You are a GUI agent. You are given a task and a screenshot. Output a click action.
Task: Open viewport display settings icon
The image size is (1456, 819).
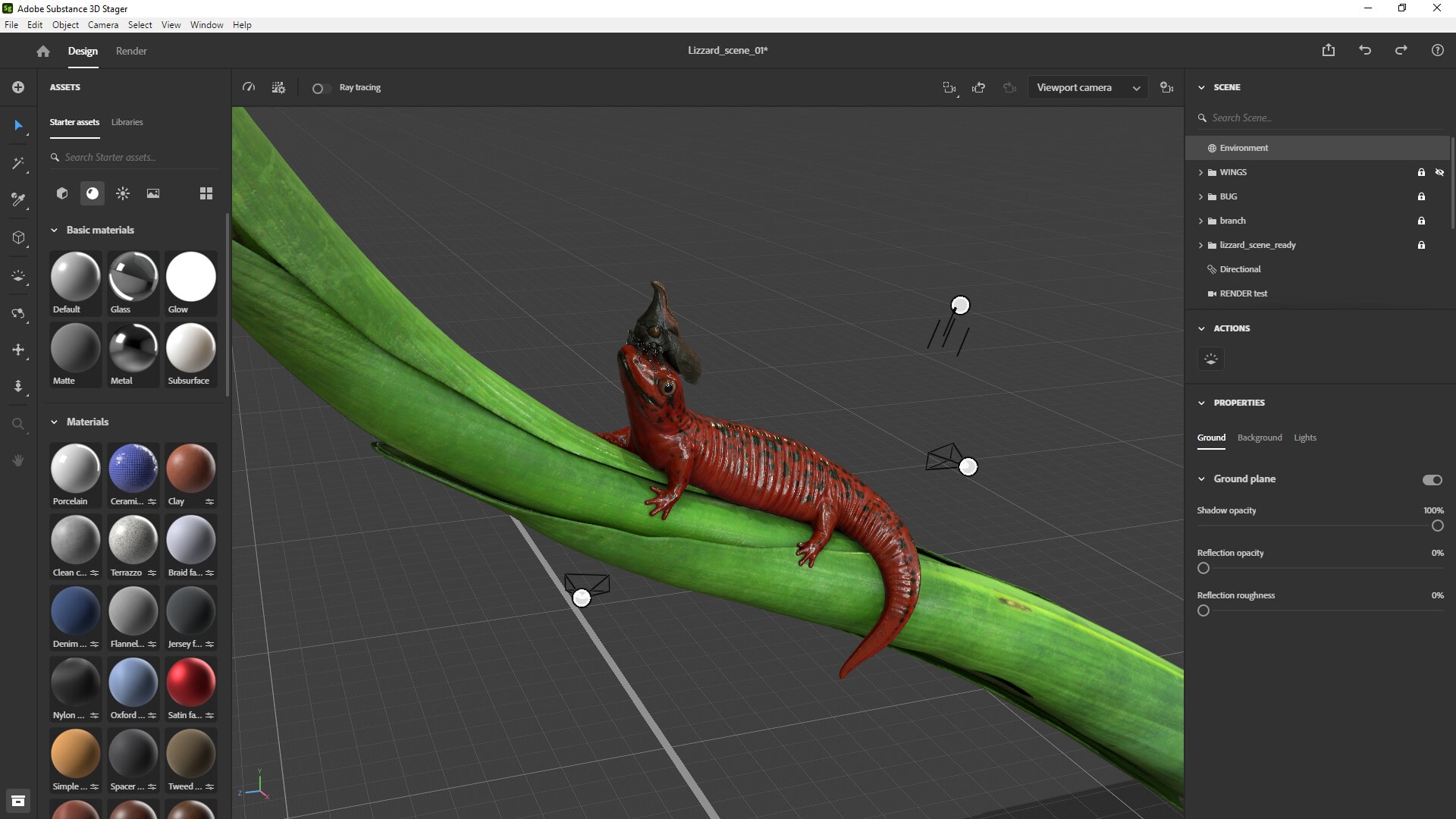coord(279,87)
